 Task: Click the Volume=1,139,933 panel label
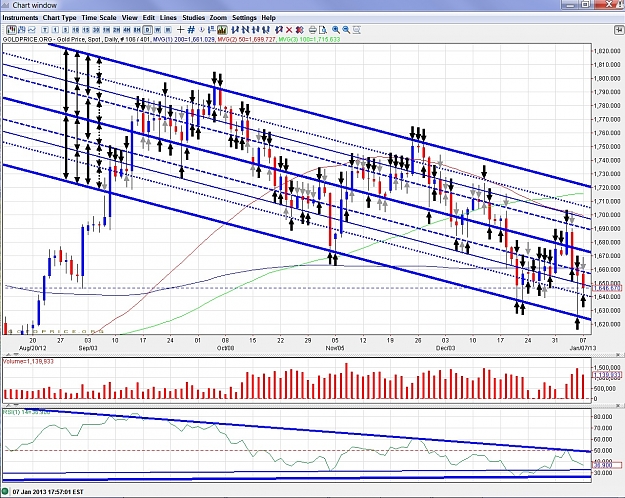28,361
